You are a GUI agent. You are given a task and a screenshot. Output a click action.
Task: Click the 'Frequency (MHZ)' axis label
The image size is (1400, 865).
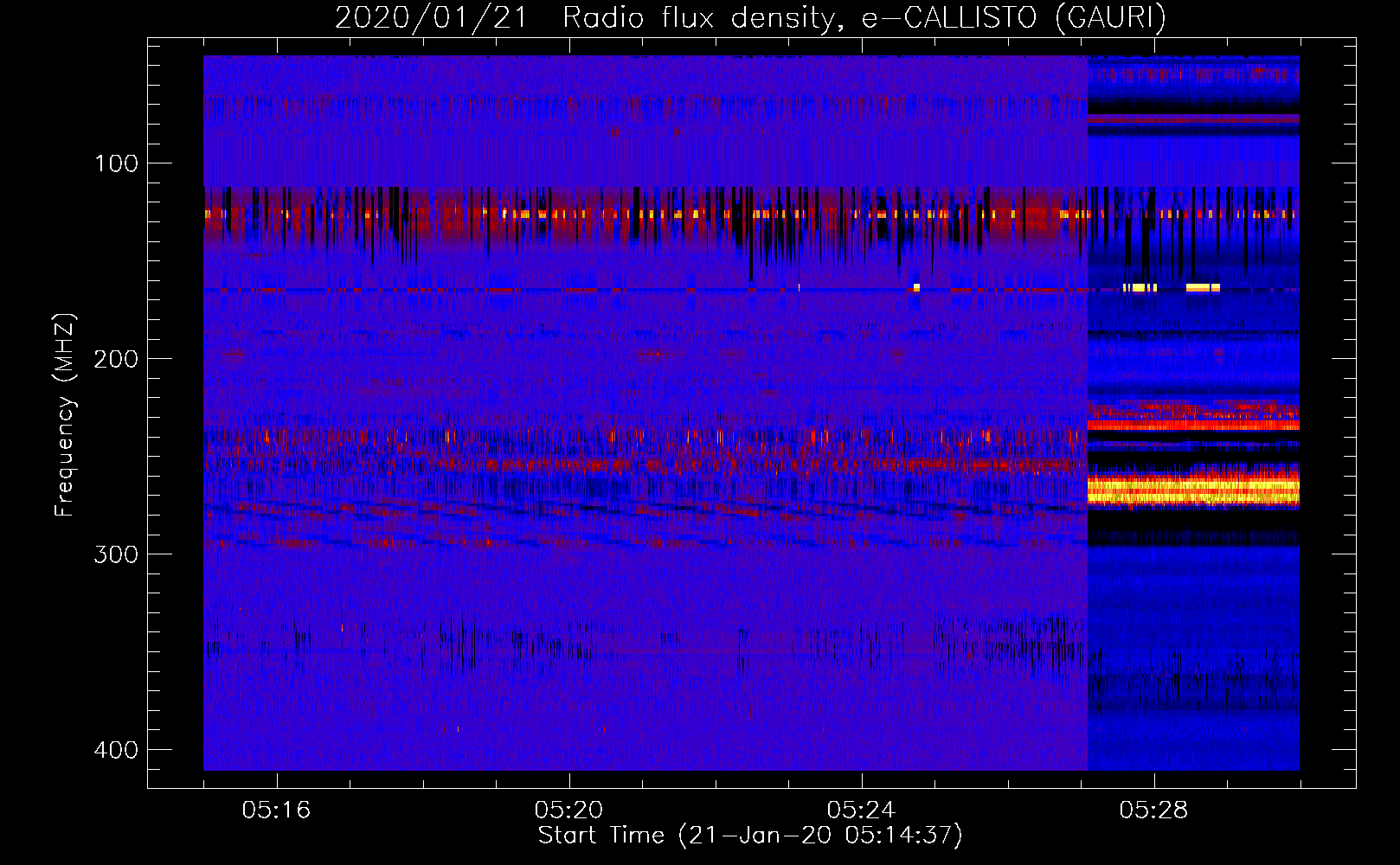65,414
